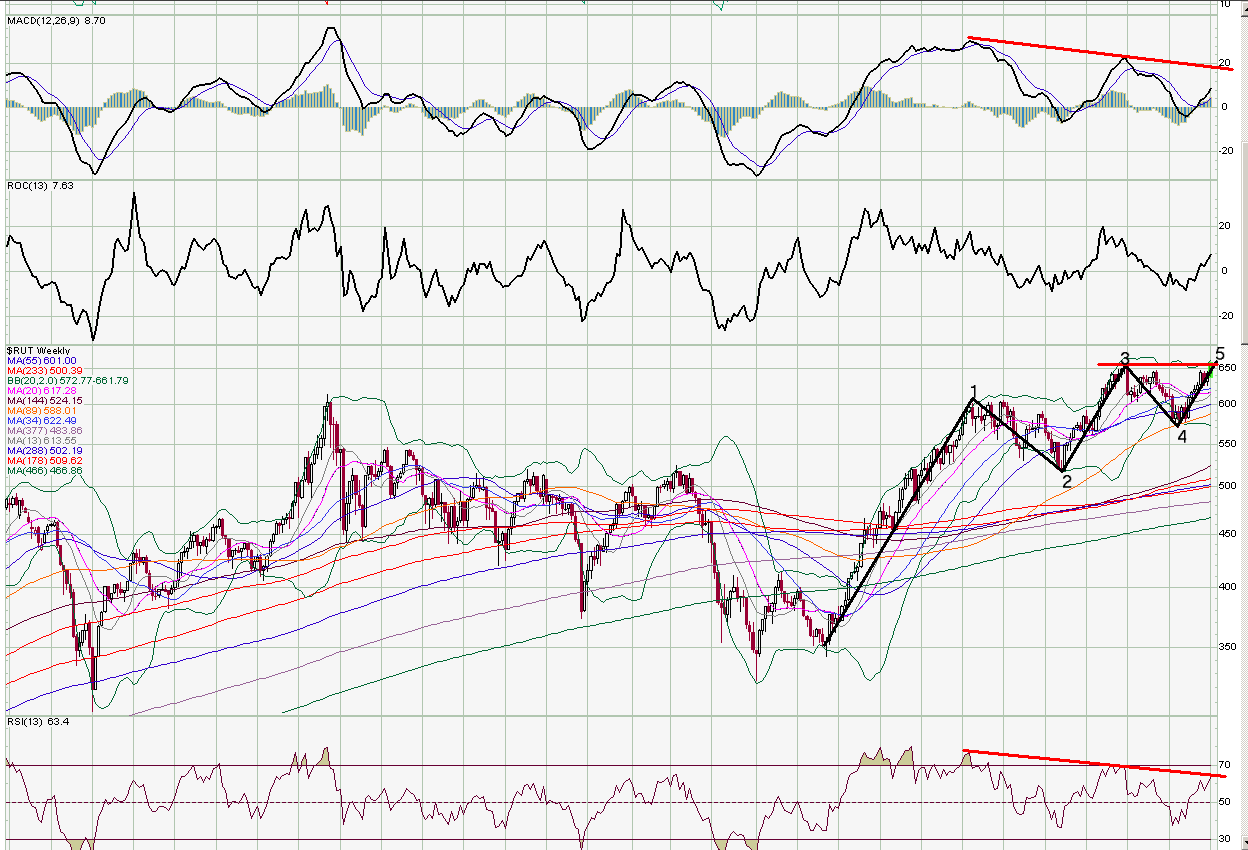This screenshot has height=850, width=1248.
Task: Click the 350 price axis label
Action: 1227,647
